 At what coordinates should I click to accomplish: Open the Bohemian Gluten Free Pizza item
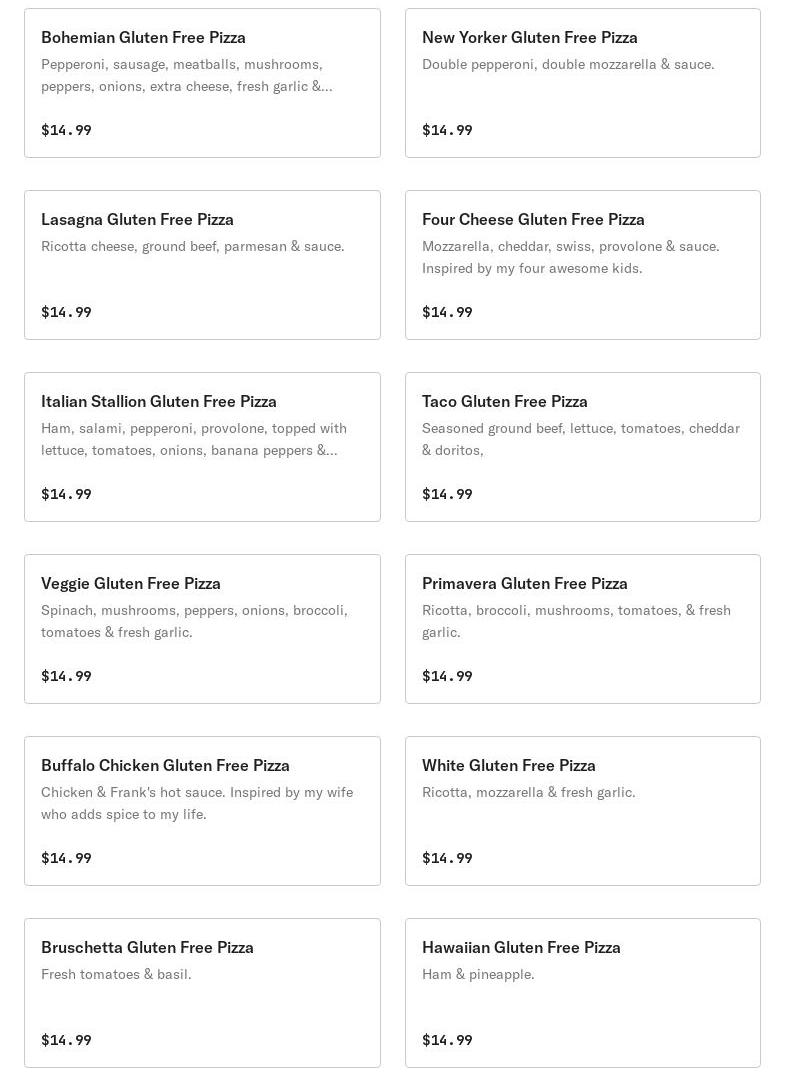143,38
